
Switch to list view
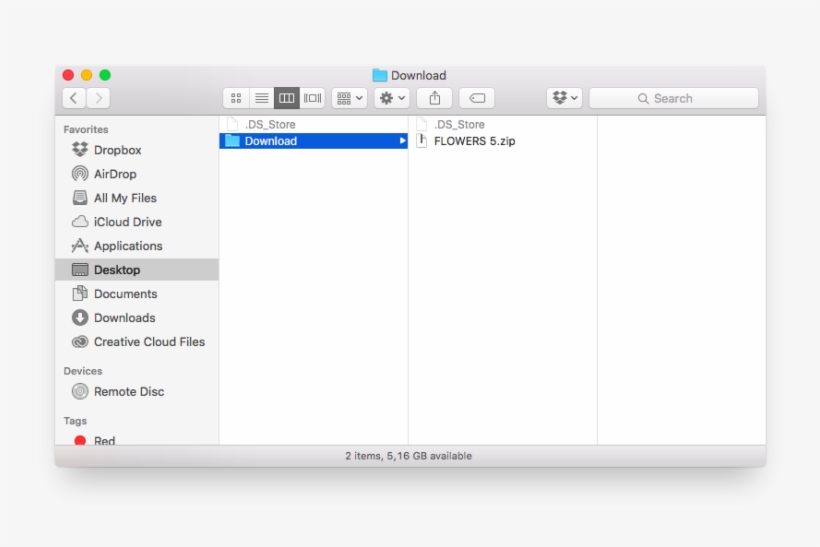261,98
